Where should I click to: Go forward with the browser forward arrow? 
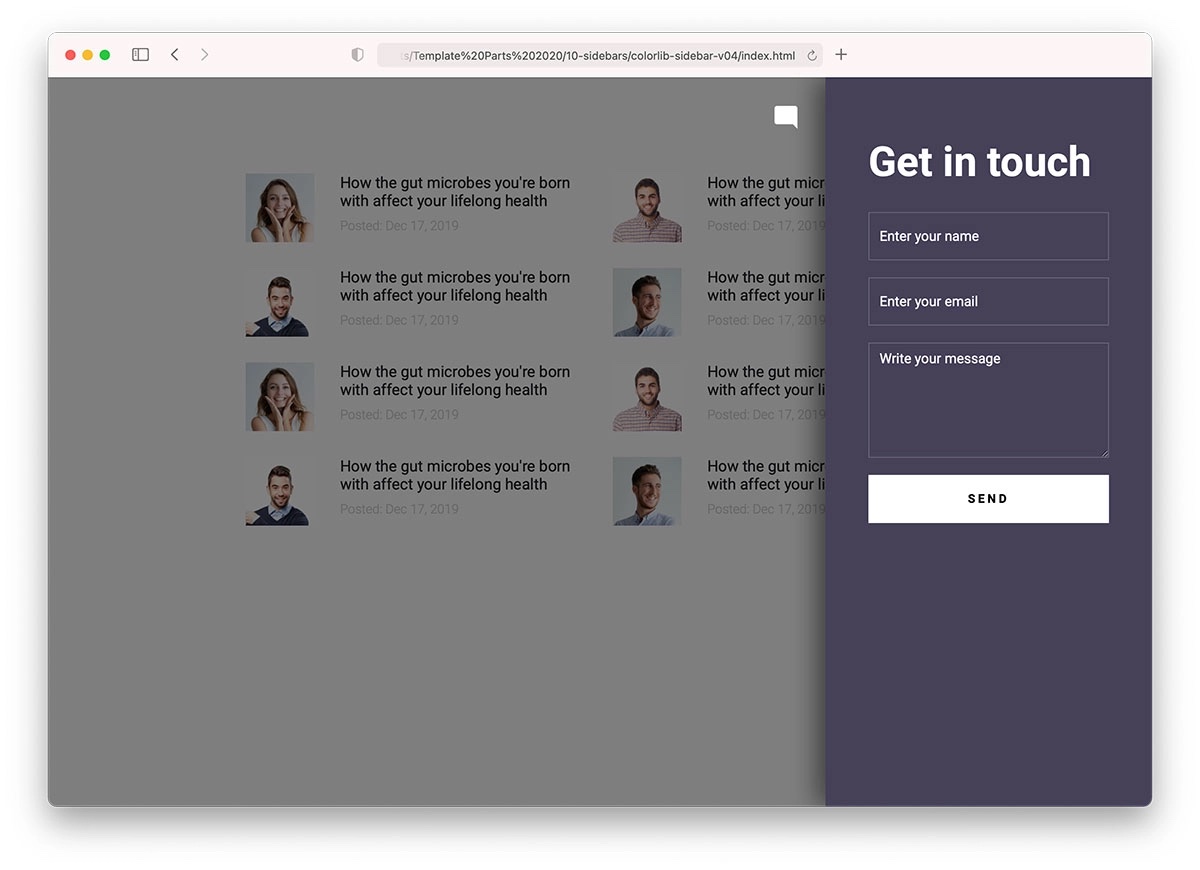click(205, 55)
